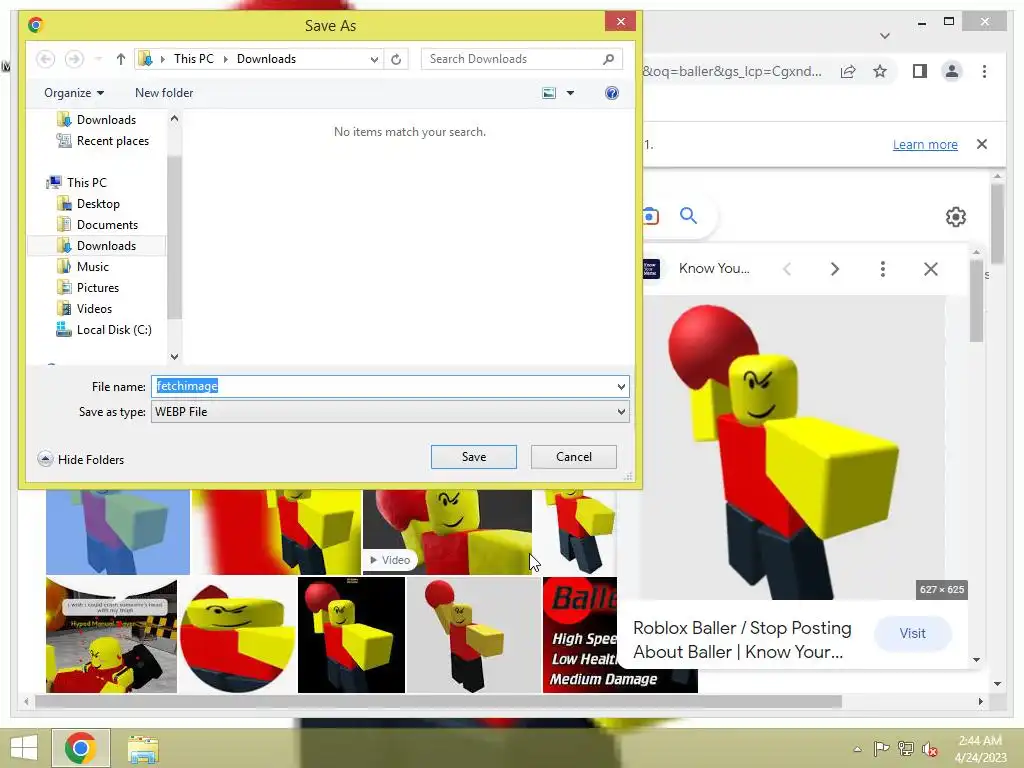Search by image camera icon
Viewport: 1024px width, 768px height.
pyautogui.click(x=650, y=216)
